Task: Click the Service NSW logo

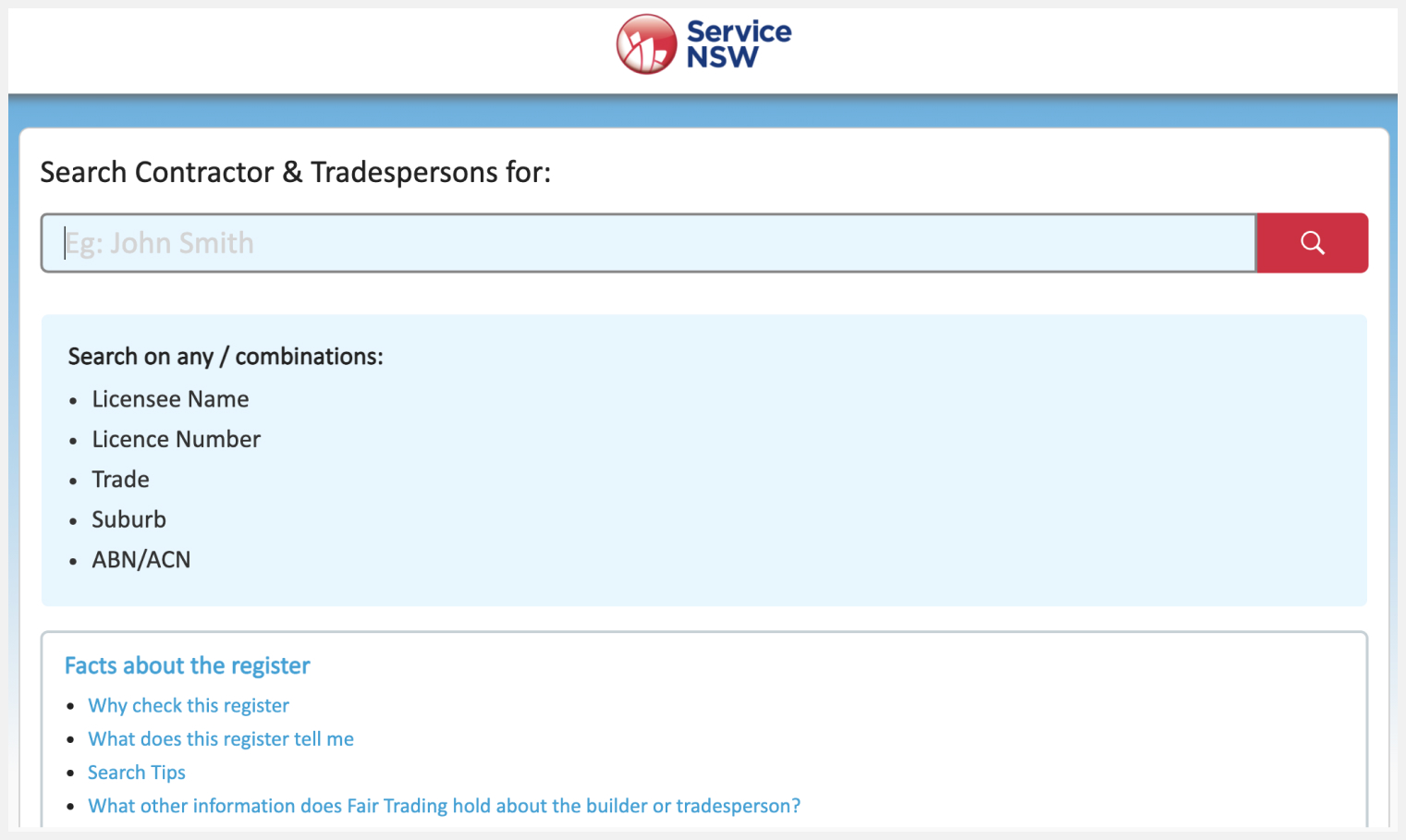Action: pos(703,44)
